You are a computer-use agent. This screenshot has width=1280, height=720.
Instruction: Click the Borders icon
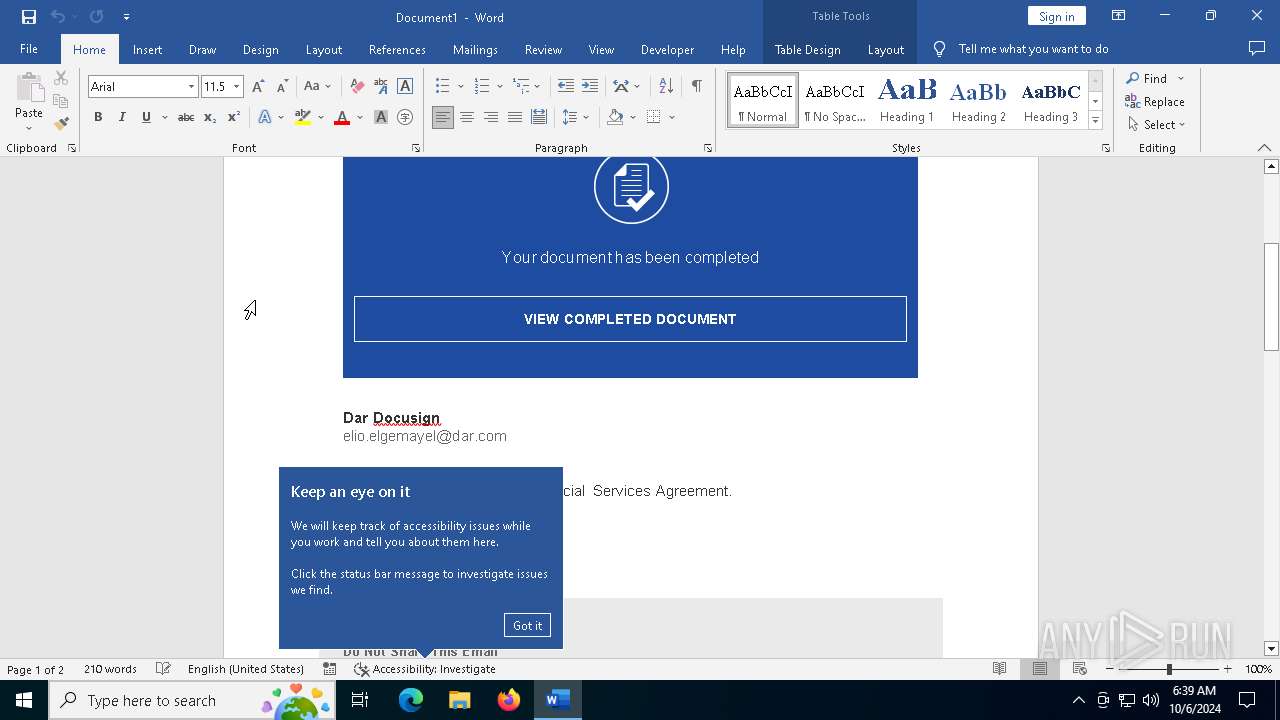(654, 117)
